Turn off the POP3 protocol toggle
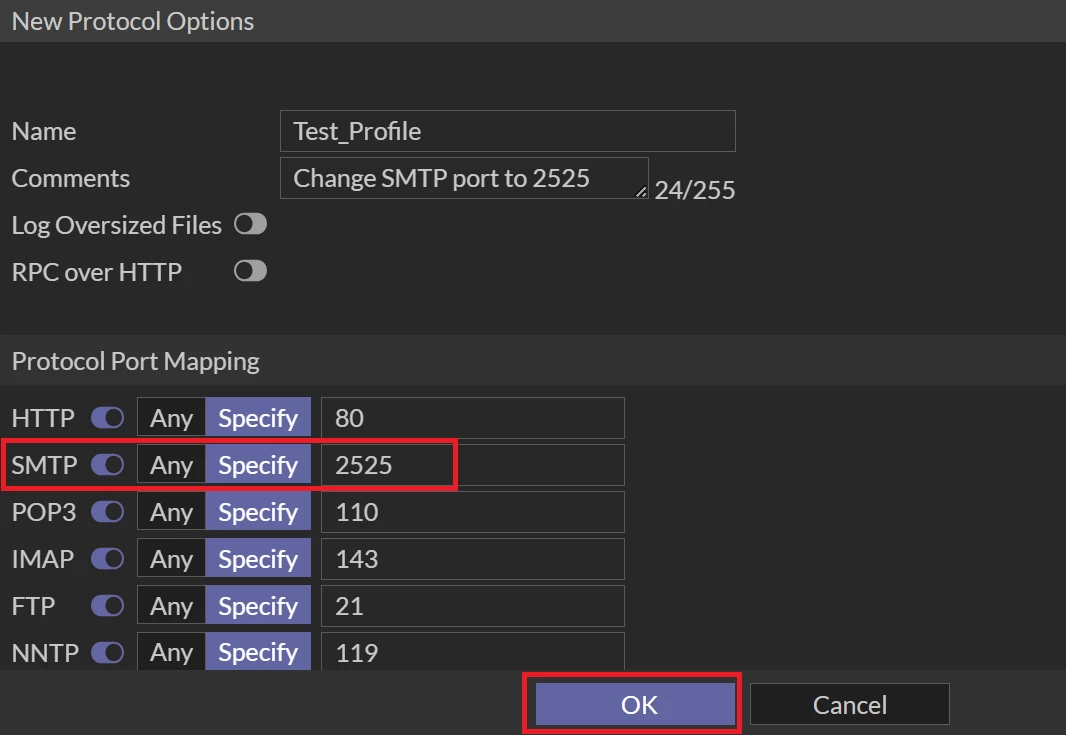This screenshot has width=1066, height=735. (107, 511)
